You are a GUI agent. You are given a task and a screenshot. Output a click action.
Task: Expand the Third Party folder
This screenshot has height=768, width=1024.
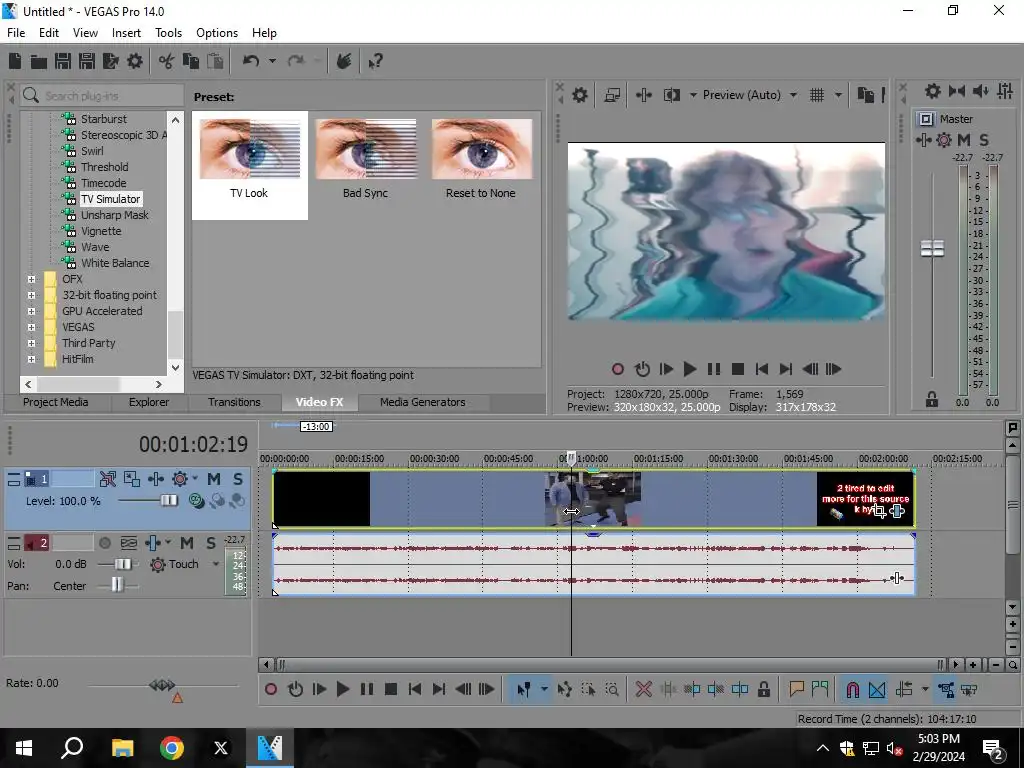[31, 343]
